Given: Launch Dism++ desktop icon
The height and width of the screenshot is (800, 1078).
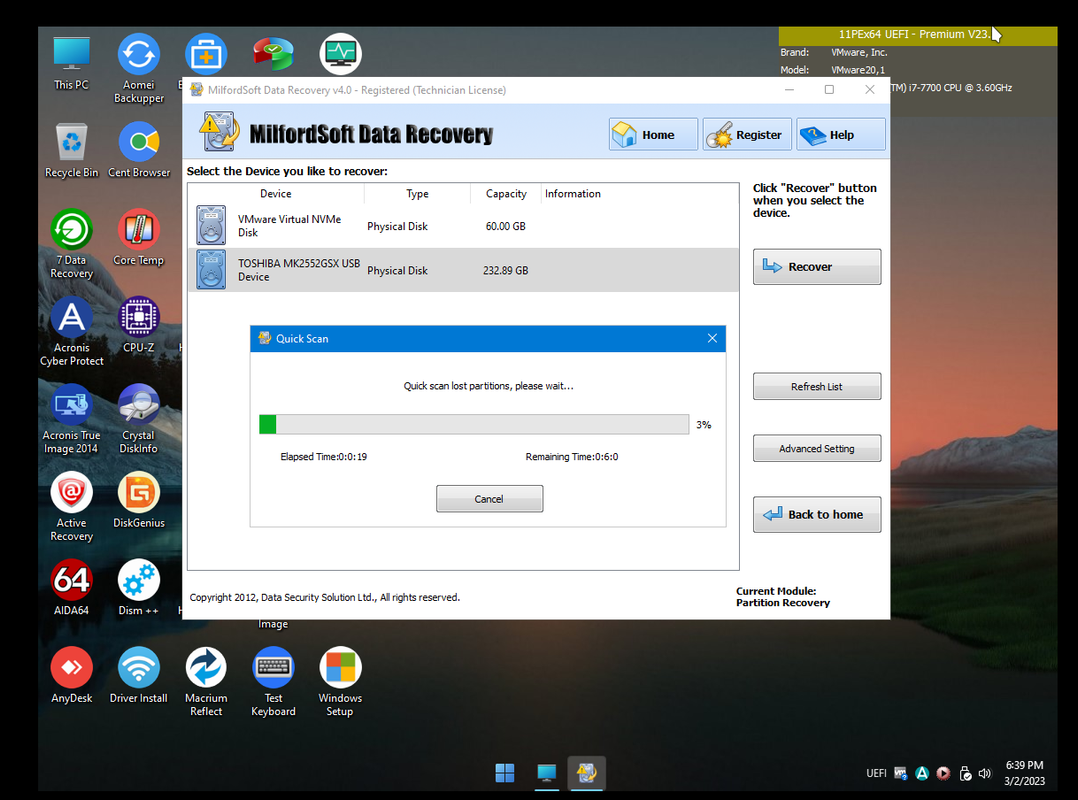Looking at the screenshot, I should [x=139, y=588].
